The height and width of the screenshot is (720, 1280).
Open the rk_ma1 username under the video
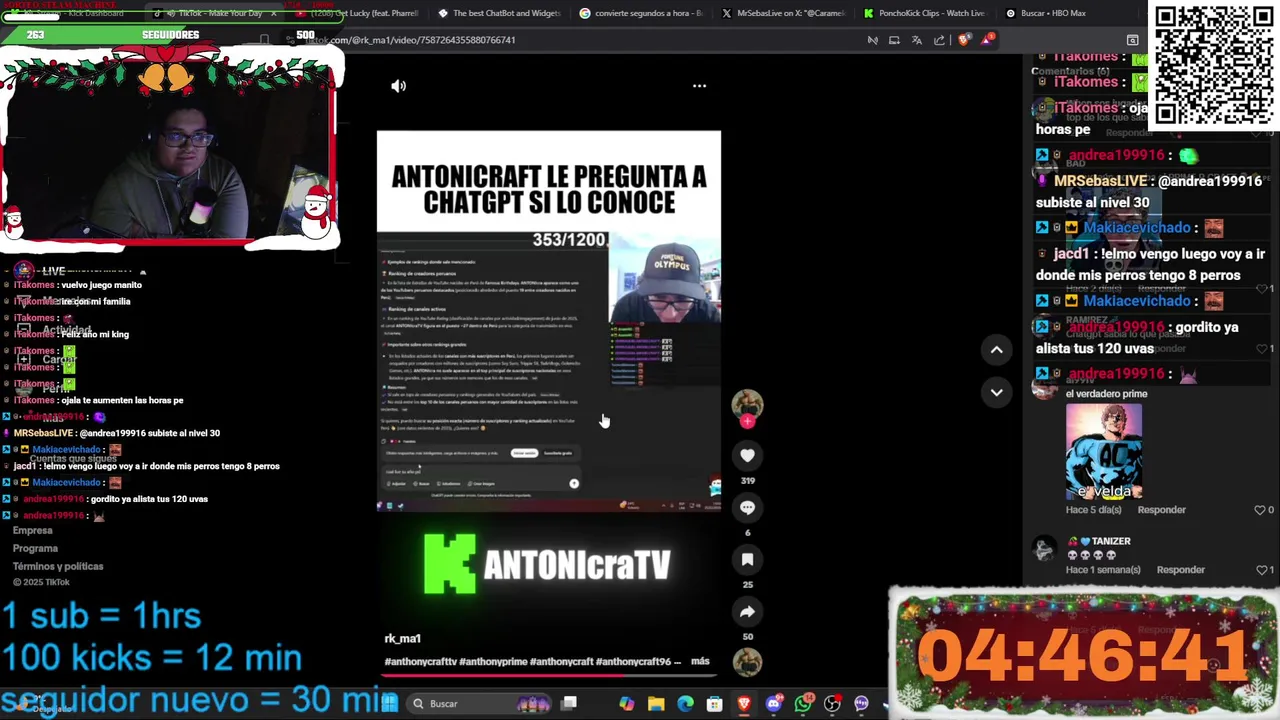point(403,638)
